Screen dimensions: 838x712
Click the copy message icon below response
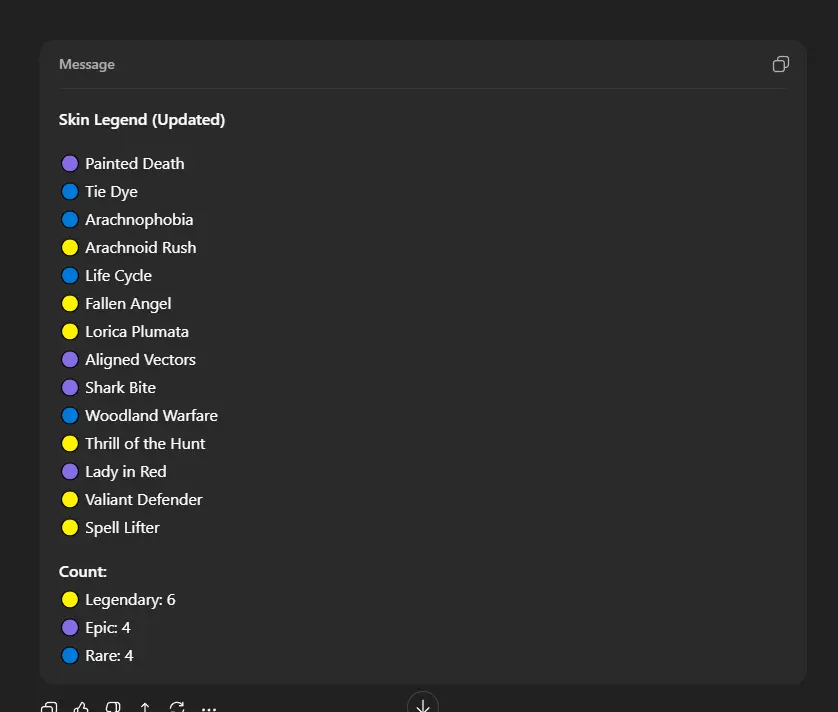[49, 708]
